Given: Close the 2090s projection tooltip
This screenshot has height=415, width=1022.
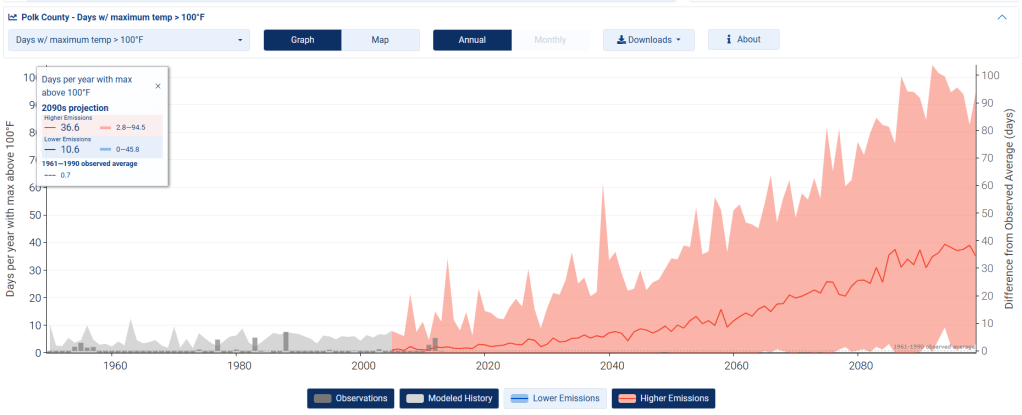Looking at the screenshot, I should tap(157, 86).
